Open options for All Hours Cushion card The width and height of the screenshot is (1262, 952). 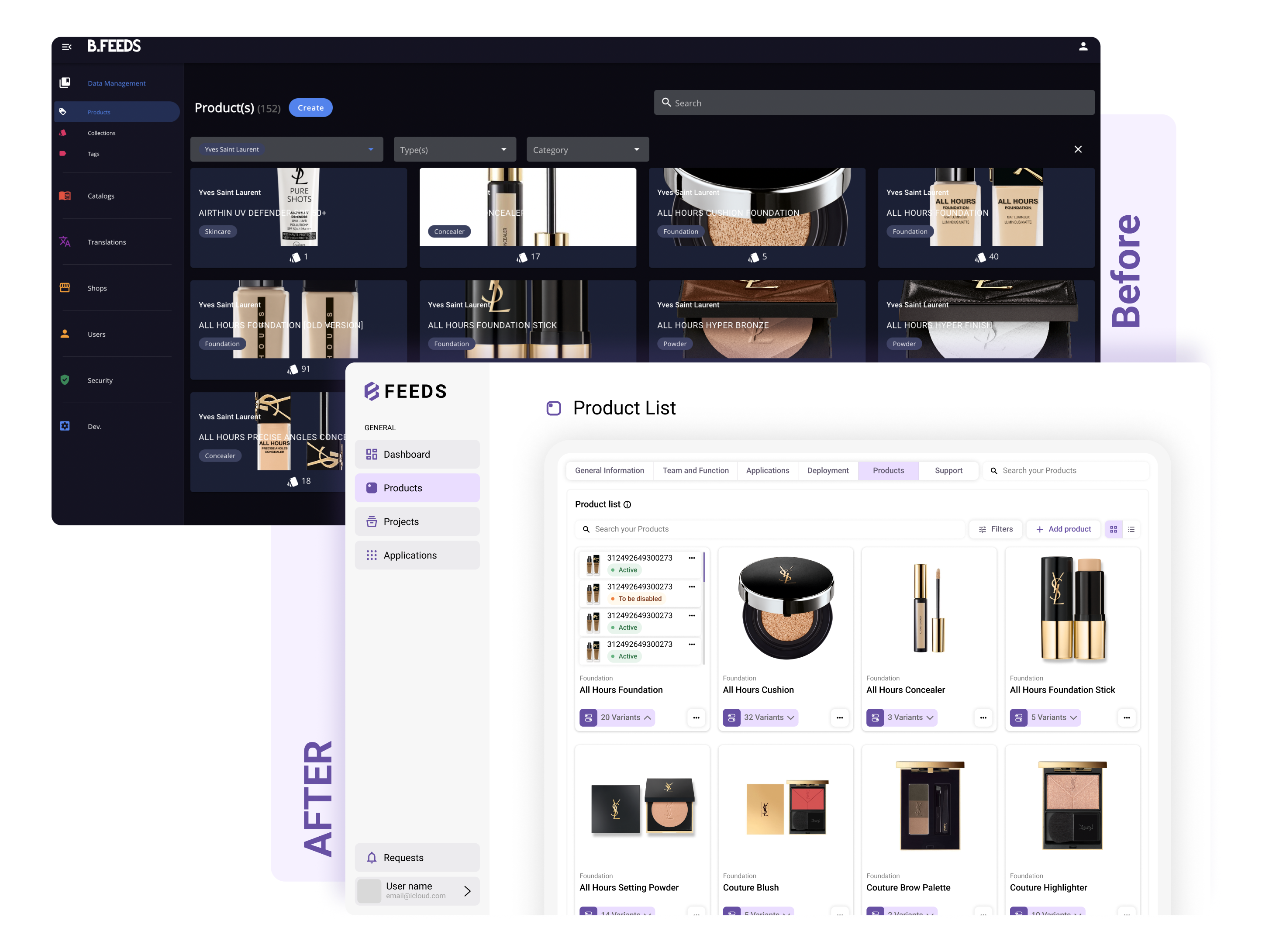(839, 717)
